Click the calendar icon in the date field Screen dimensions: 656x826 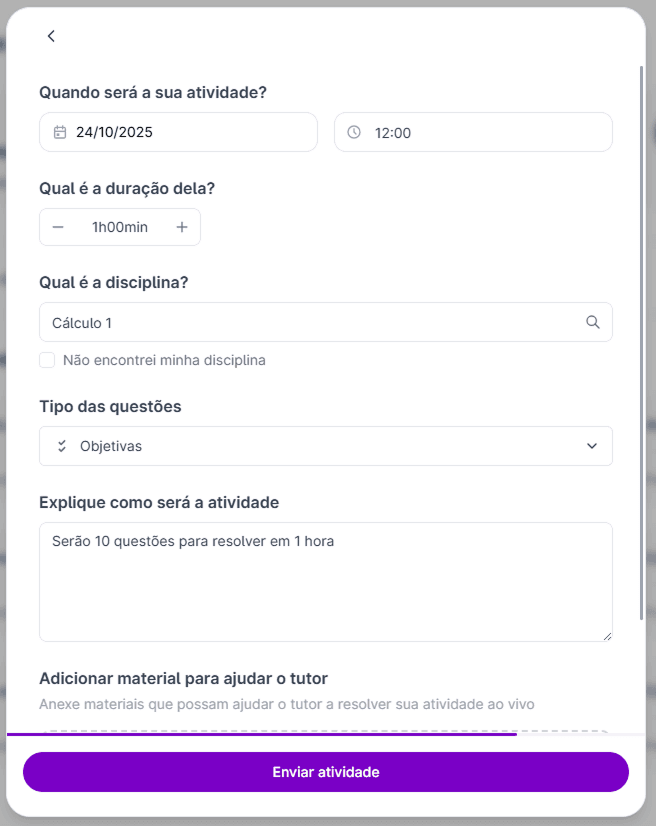60,131
